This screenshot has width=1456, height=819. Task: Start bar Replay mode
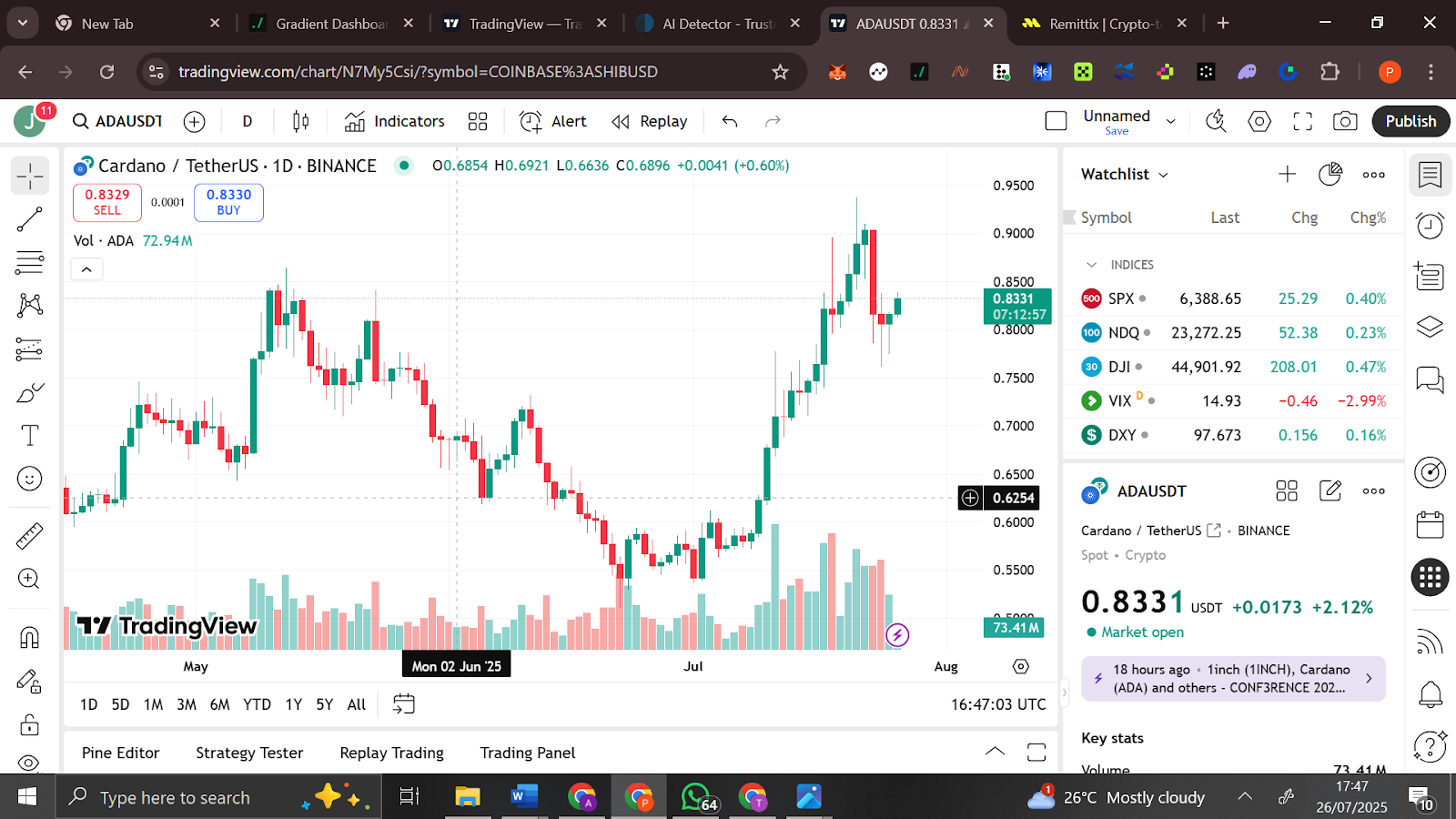pyautogui.click(x=649, y=121)
